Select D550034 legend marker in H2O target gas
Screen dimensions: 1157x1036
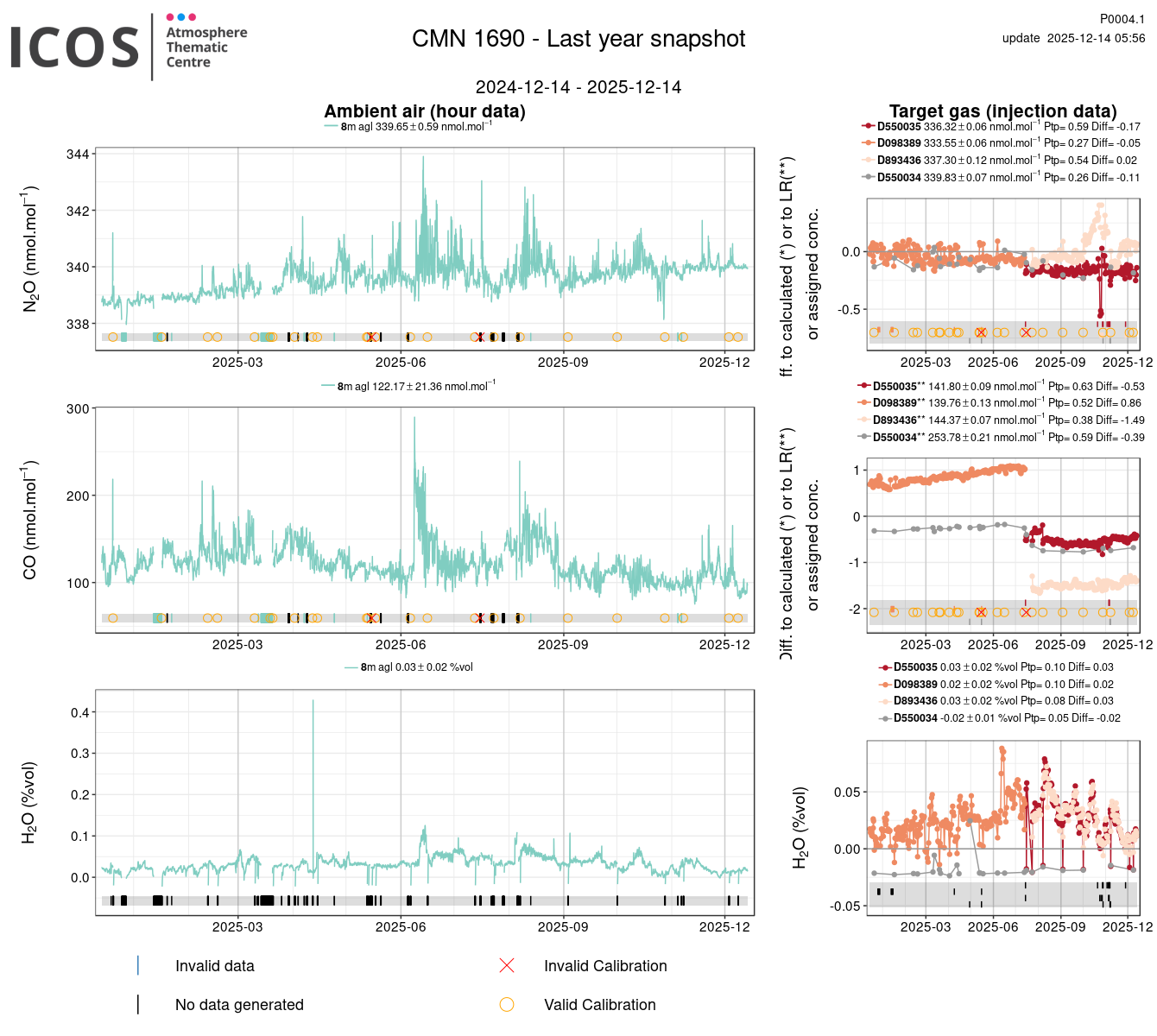[885, 718]
